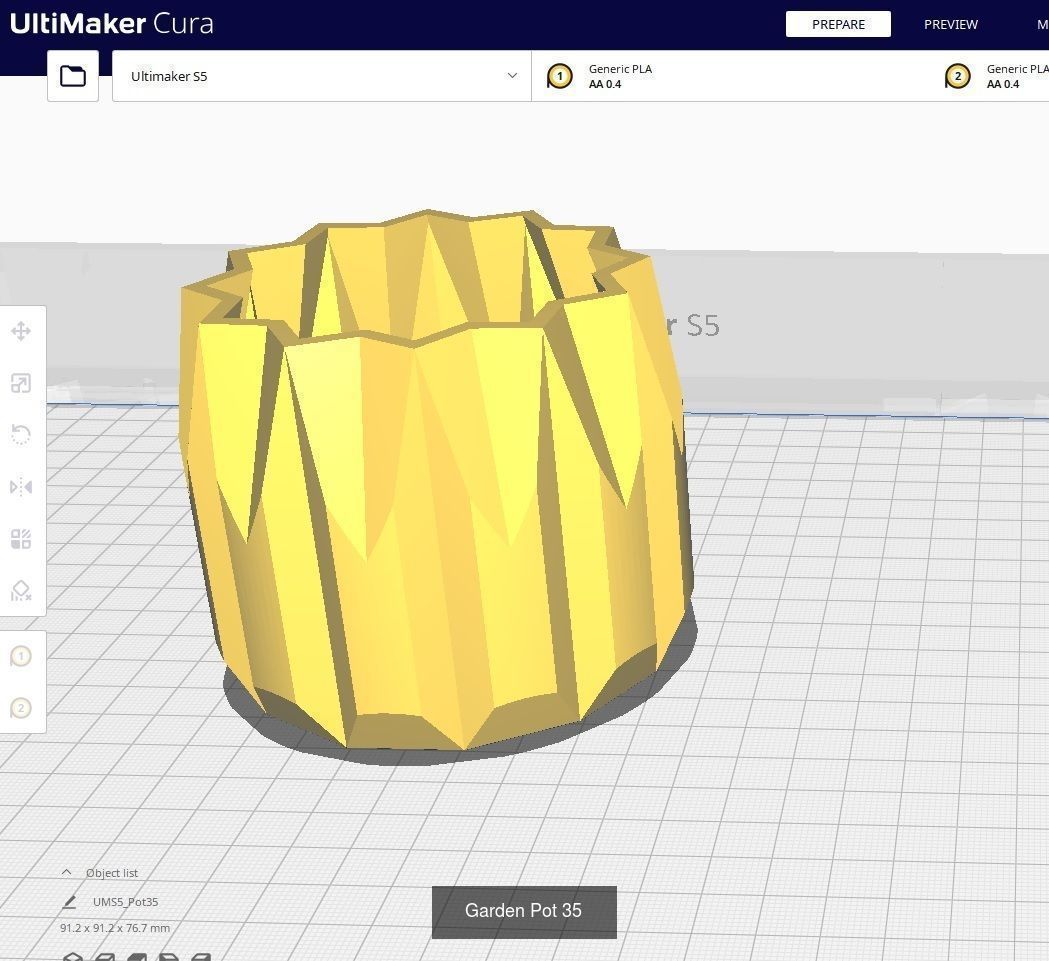Open the Ultimaker S5 printer dropdown
1049x961 pixels.
point(322,76)
